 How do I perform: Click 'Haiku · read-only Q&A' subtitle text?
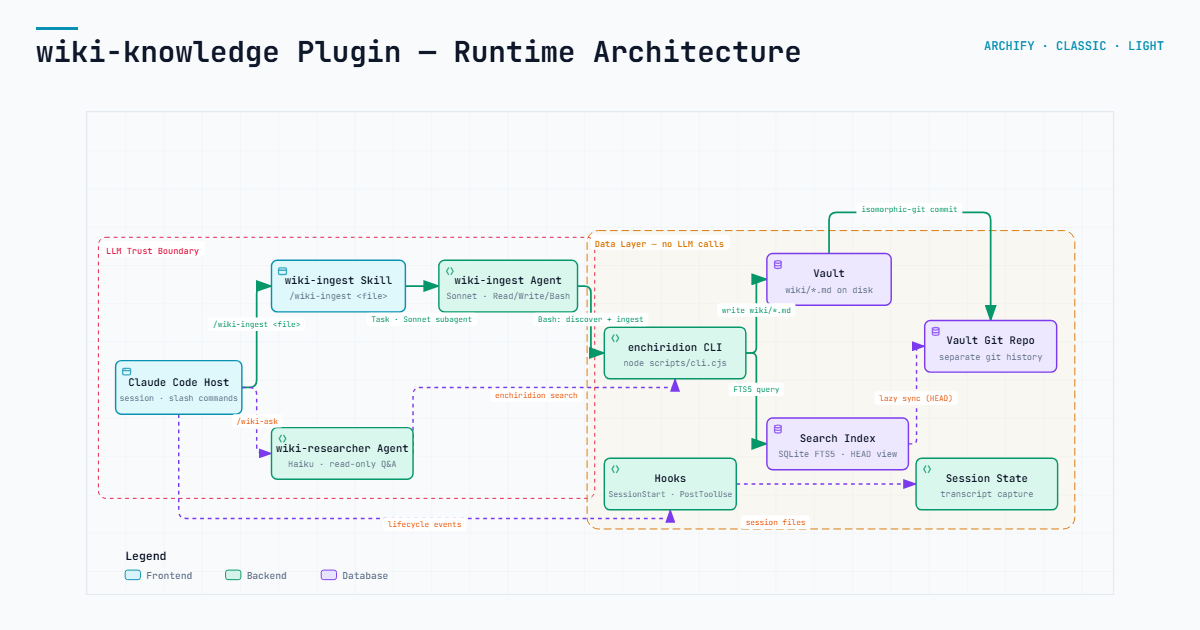point(342,464)
